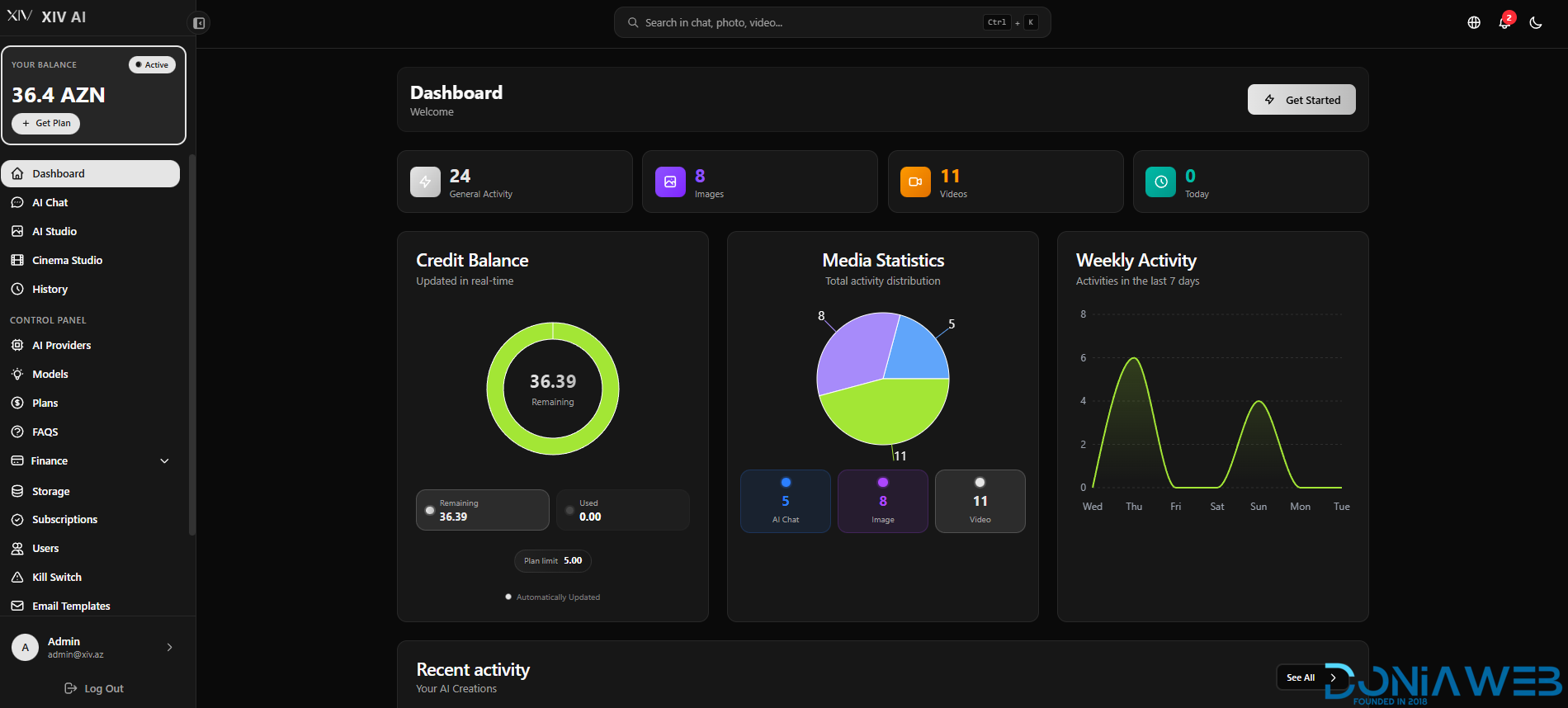Click the purple Images stat icon
Screen dimensions: 1568x708
click(x=670, y=182)
